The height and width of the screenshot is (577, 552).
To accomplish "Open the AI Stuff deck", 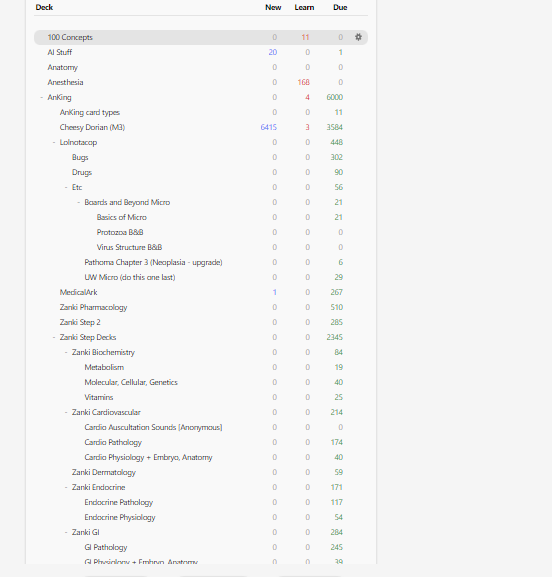I will [x=60, y=52].
